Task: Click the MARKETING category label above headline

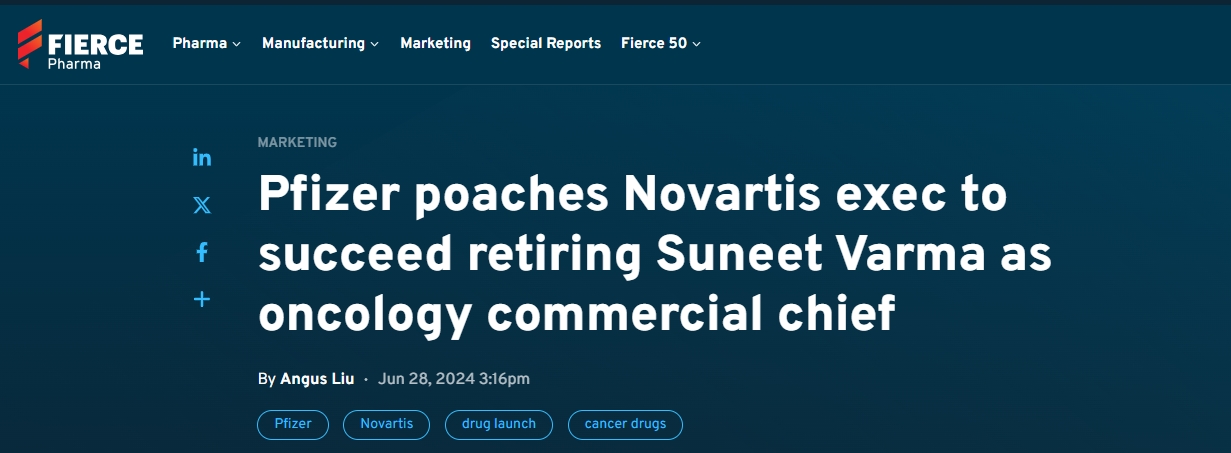Action: 297,142
